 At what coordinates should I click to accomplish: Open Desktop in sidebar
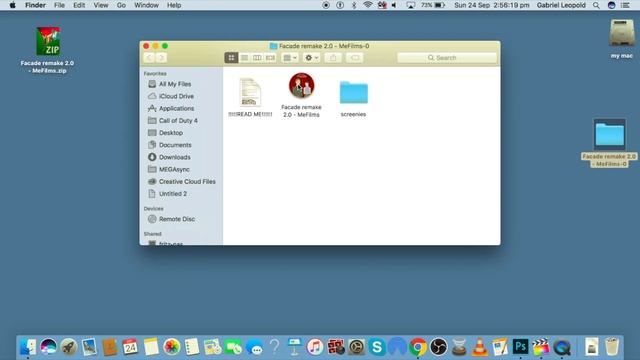point(171,133)
